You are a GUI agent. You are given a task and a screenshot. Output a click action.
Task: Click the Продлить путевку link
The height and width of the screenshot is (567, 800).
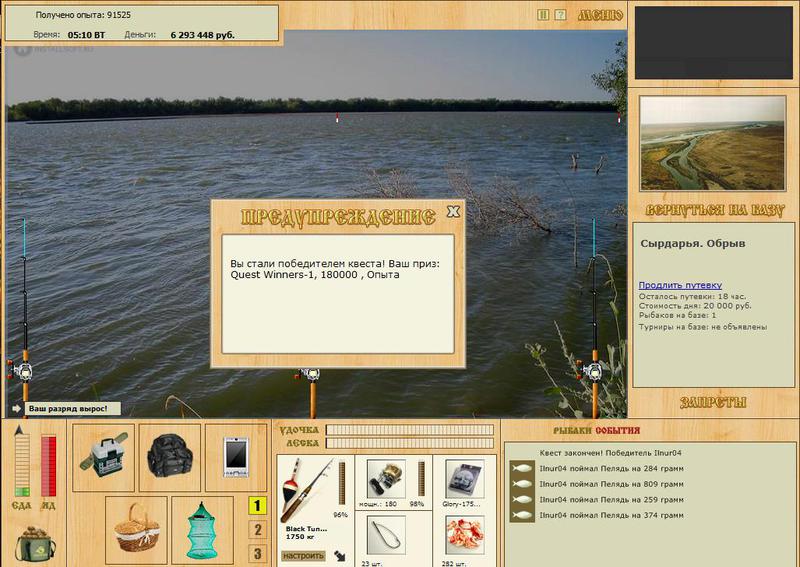(x=680, y=285)
